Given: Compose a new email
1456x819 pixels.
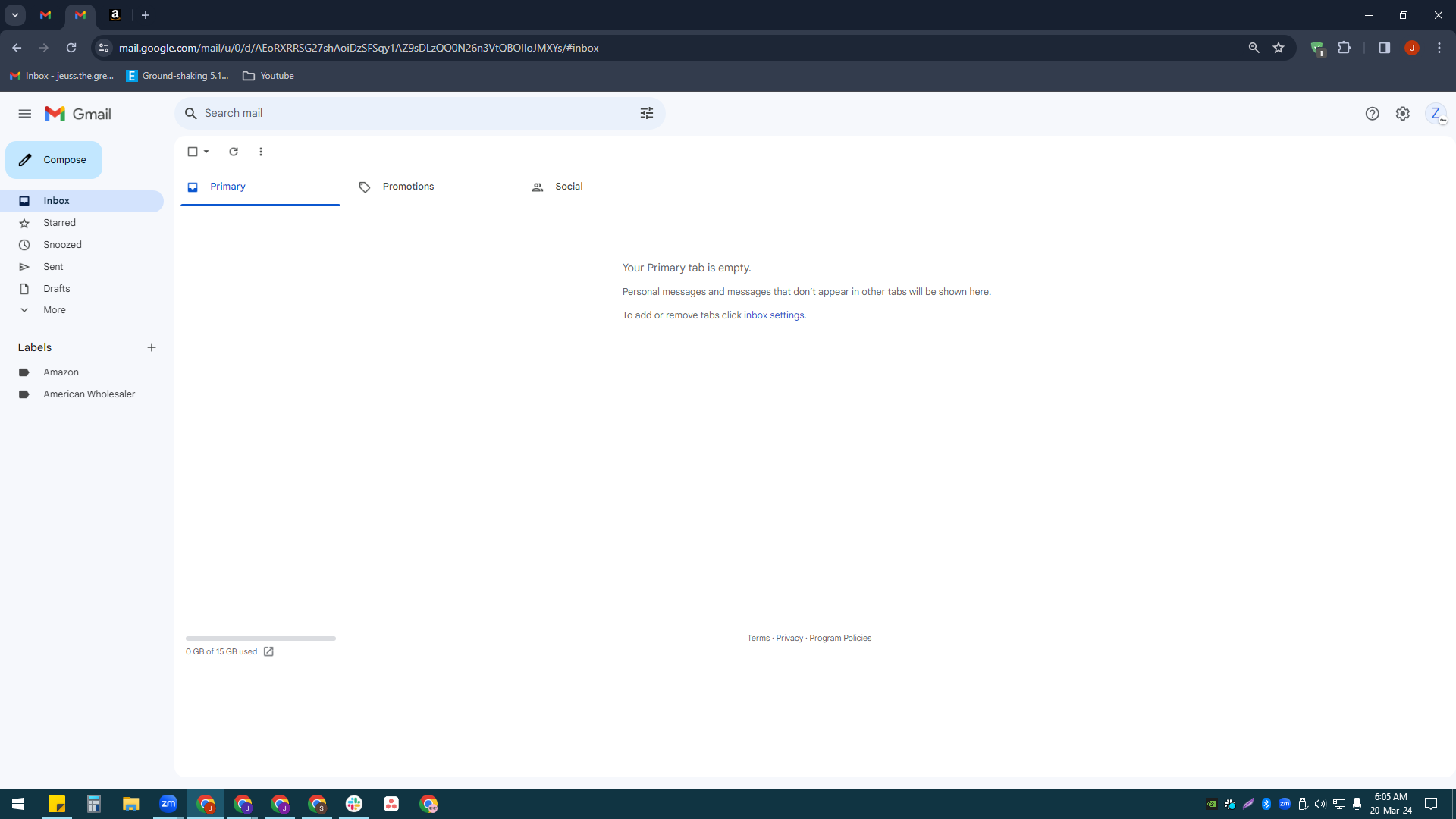Looking at the screenshot, I should click(54, 160).
